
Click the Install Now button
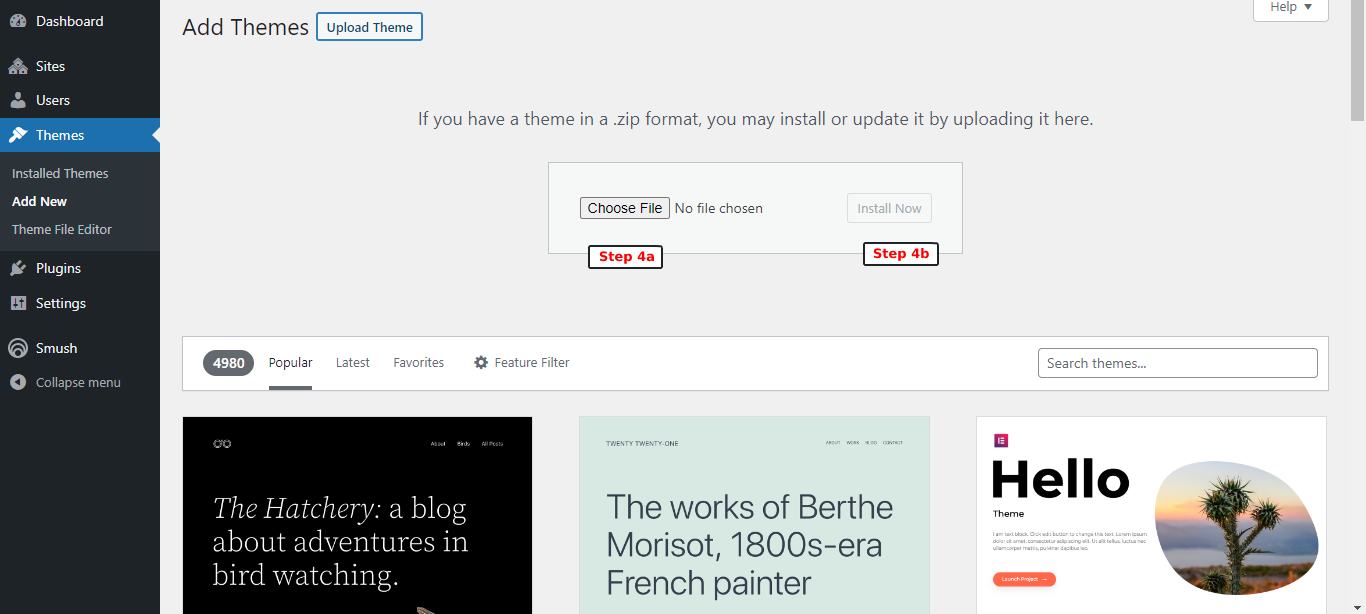coord(888,208)
